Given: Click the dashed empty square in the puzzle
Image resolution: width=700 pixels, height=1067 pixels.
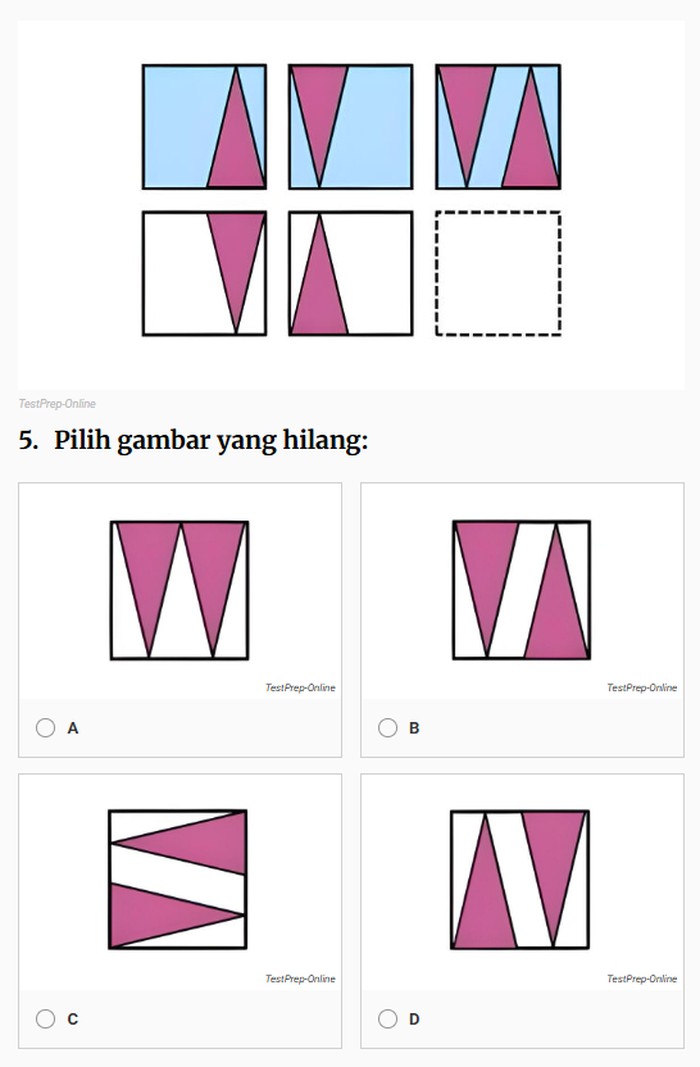Looking at the screenshot, I should tap(498, 273).
